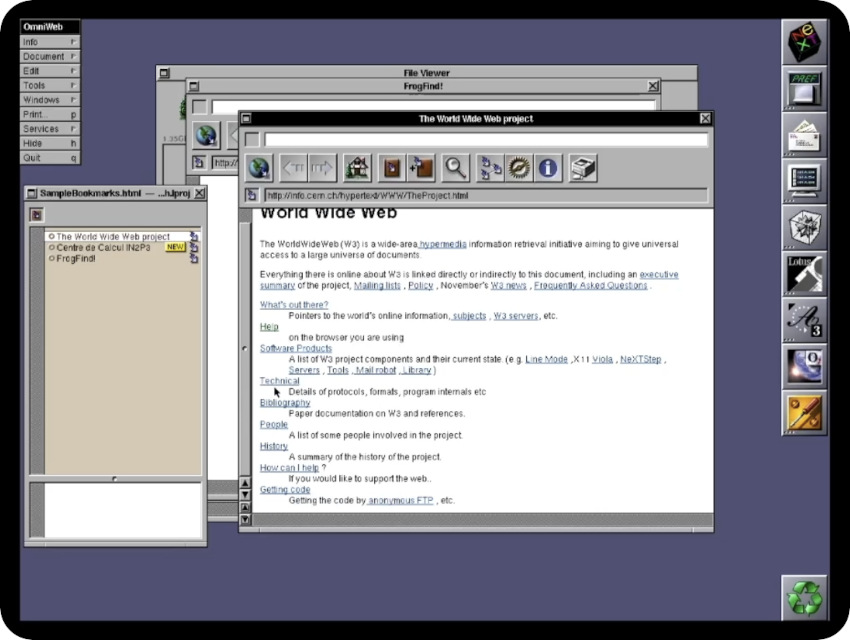Expand the Services submenu

coord(50,128)
